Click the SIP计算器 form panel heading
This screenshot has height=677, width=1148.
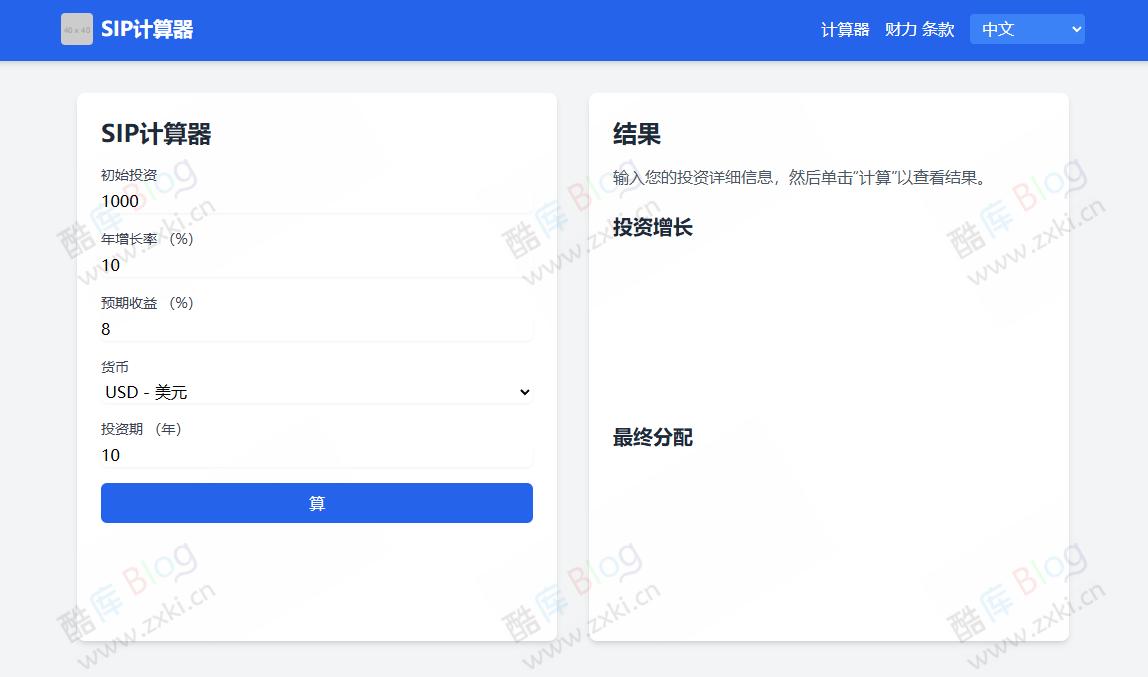pyautogui.click(x=155, y=133)
